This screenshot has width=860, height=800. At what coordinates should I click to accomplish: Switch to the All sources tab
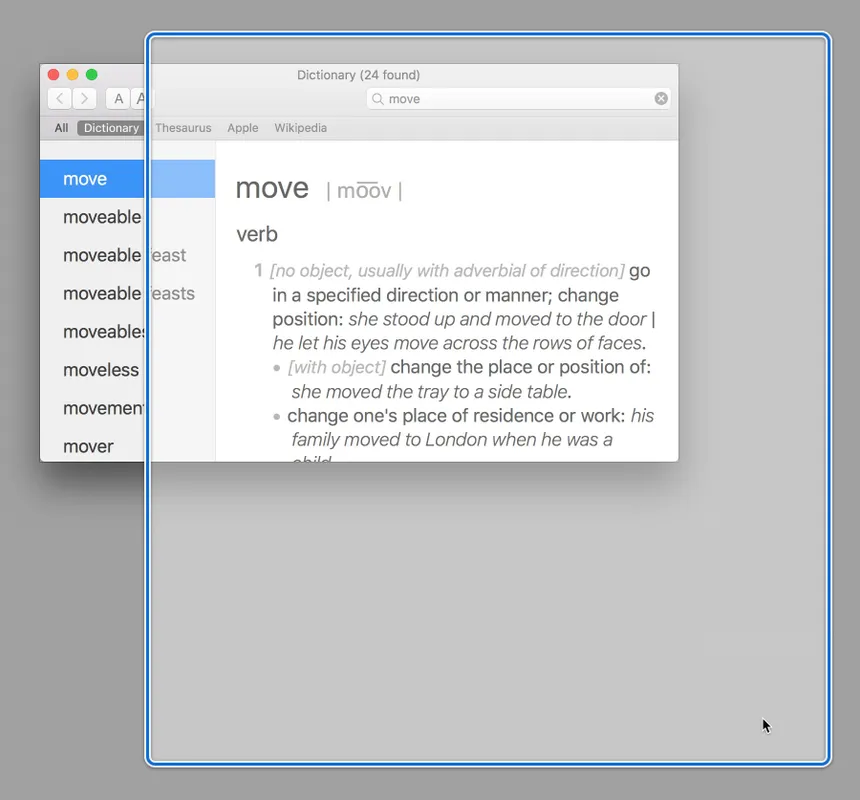click(62, 128)
